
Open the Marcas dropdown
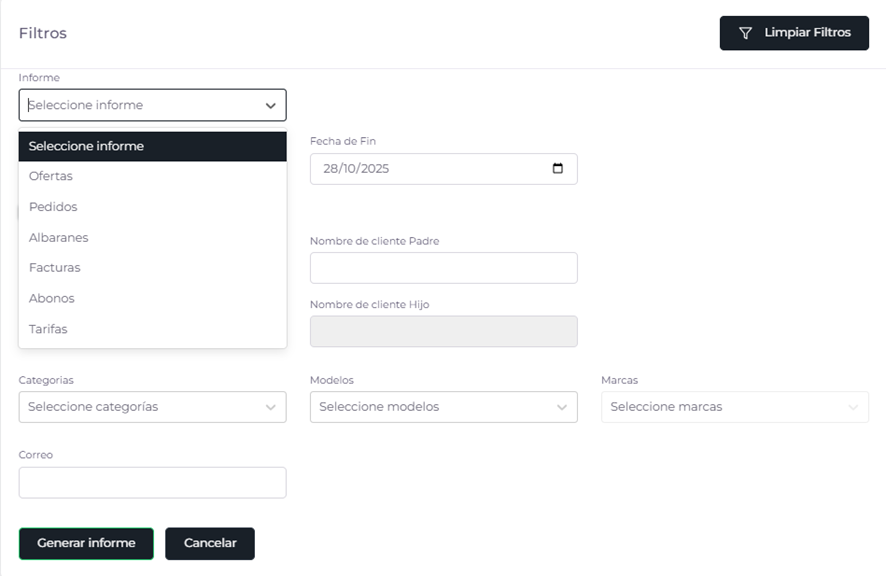tap(734, 407)
